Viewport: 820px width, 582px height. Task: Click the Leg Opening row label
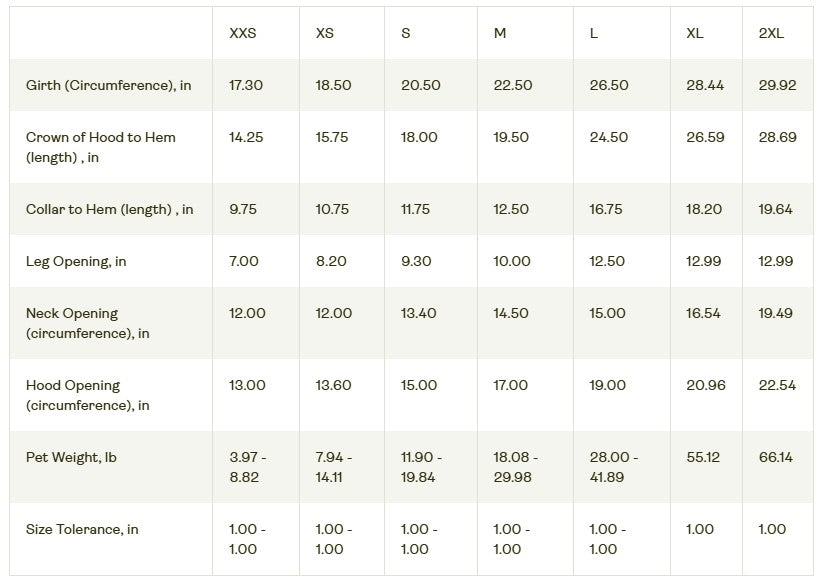point(76,261)
